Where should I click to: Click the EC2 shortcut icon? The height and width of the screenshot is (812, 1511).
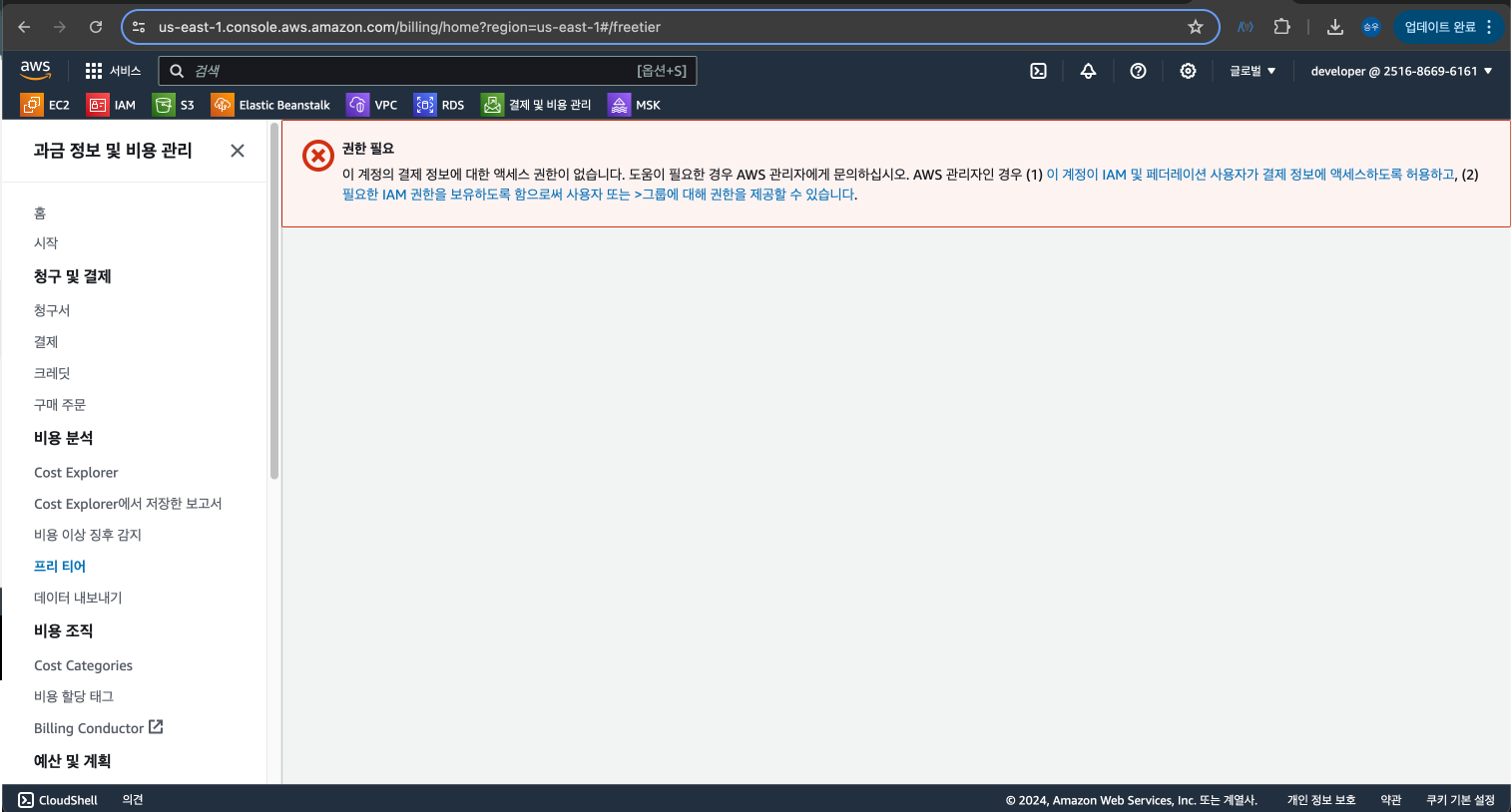[32, 105]
